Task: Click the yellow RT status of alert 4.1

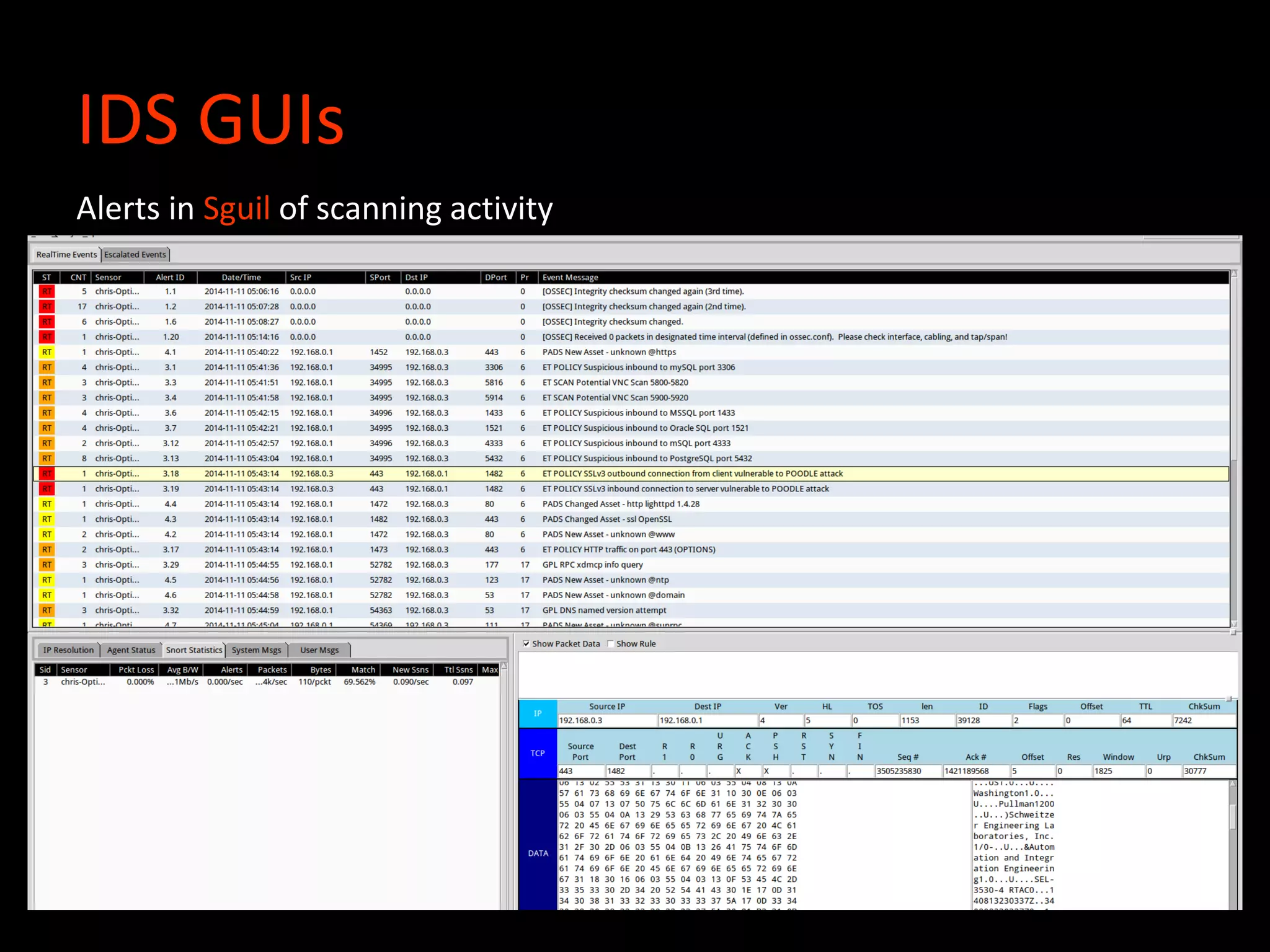Action: point(47,352)
